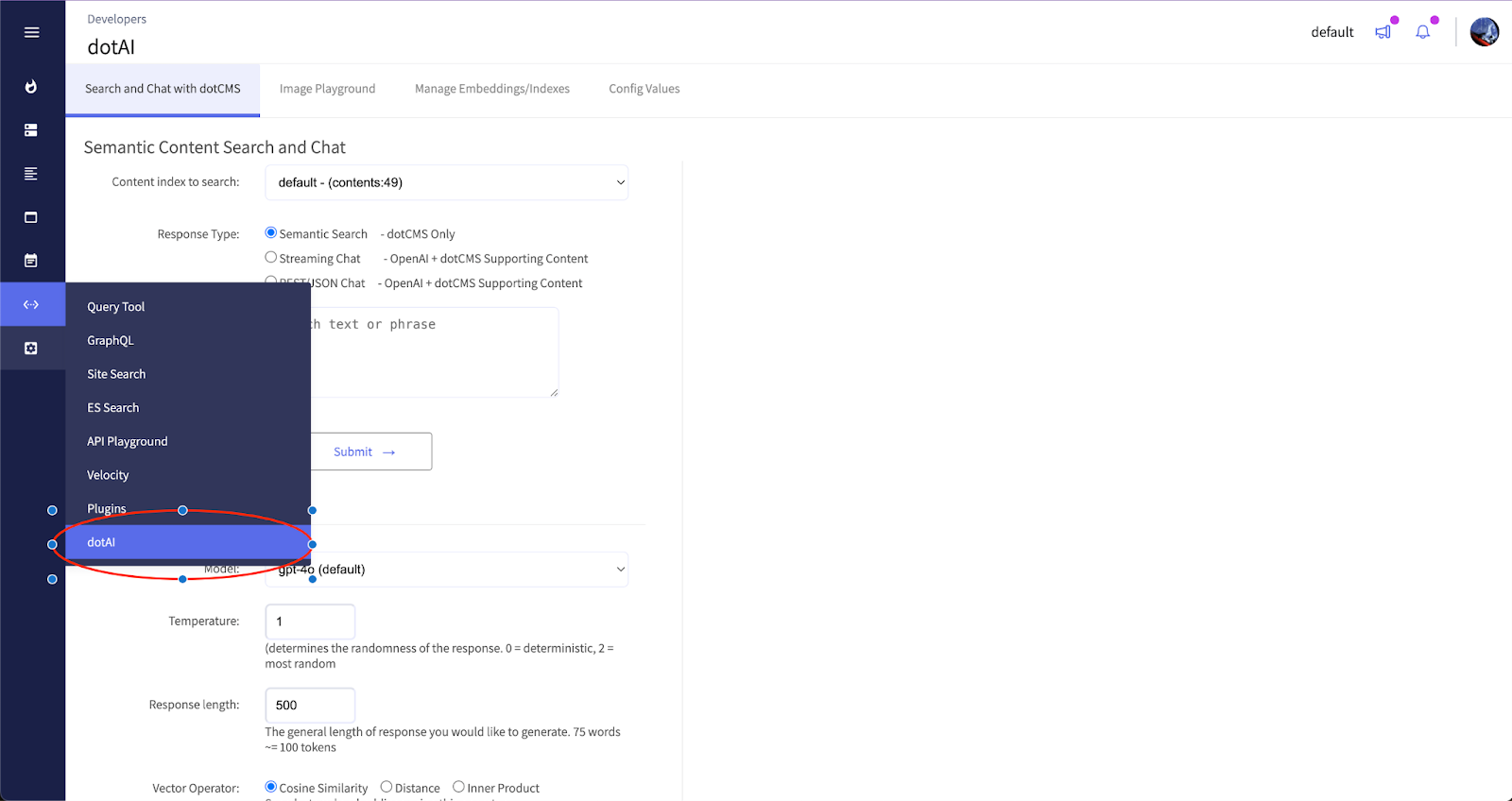The image size is (1512, 801).
Task: Open the text-lines content icon in sidebar
Action: [31, 174]
